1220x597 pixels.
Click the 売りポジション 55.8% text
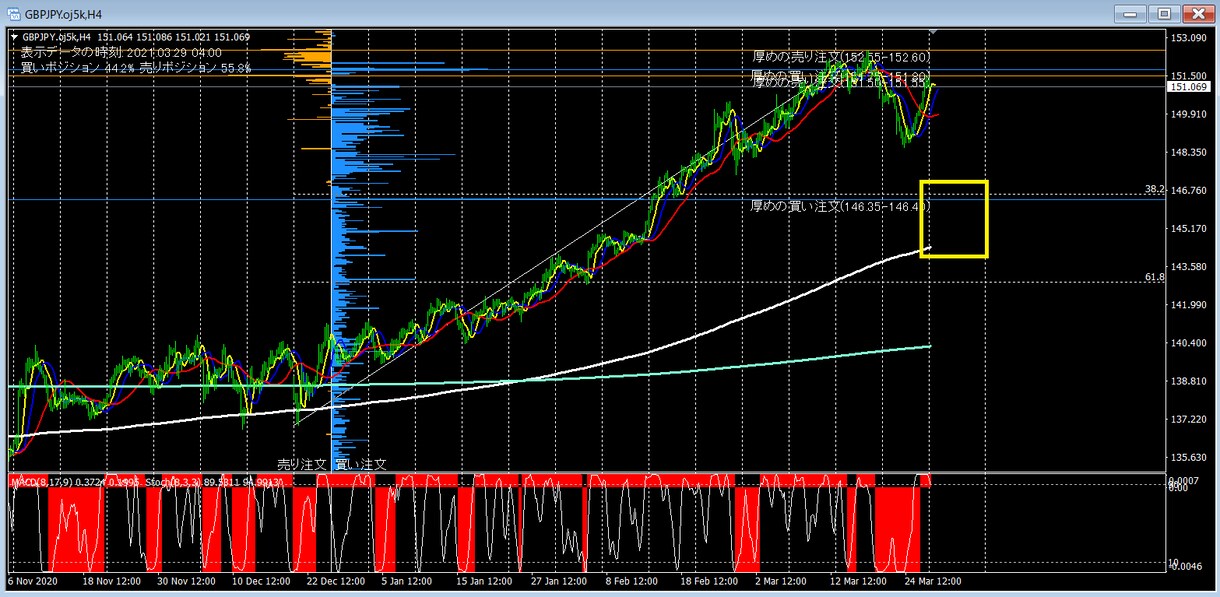[195, 67]
